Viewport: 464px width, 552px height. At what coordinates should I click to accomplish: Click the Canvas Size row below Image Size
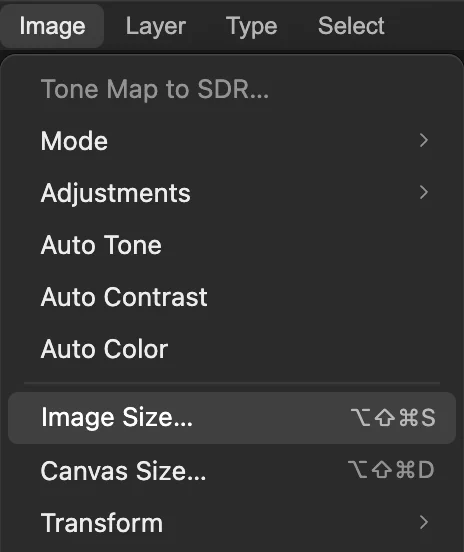[x=232, y=471]
